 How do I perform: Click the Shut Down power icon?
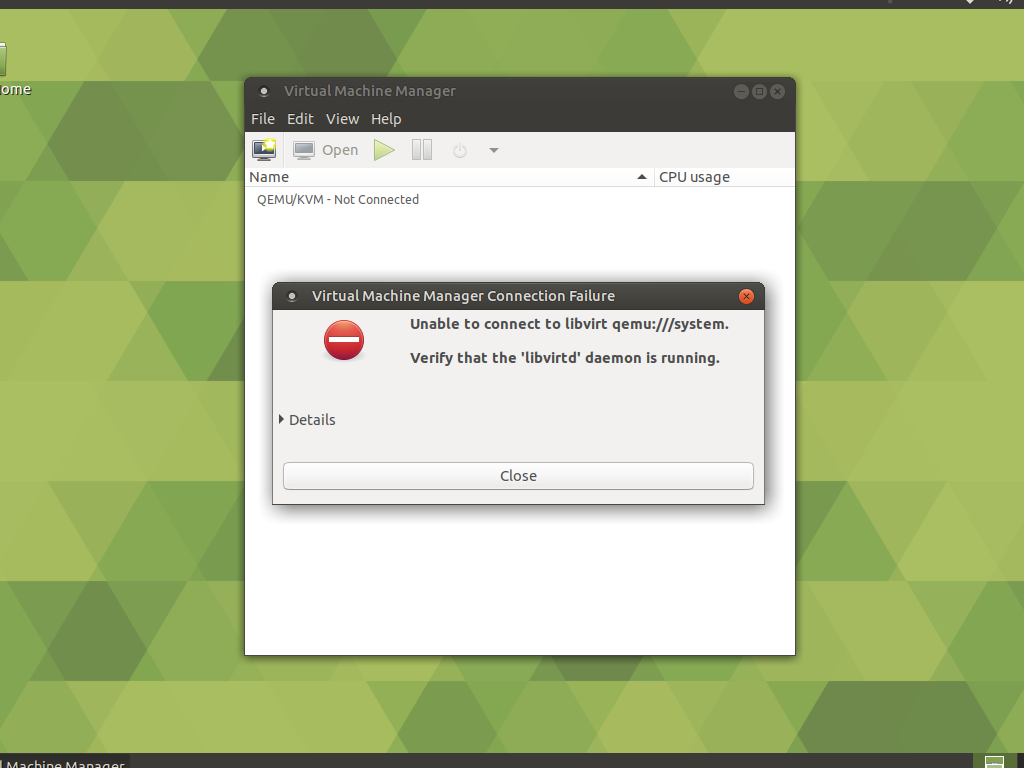[x=458, y=149]
